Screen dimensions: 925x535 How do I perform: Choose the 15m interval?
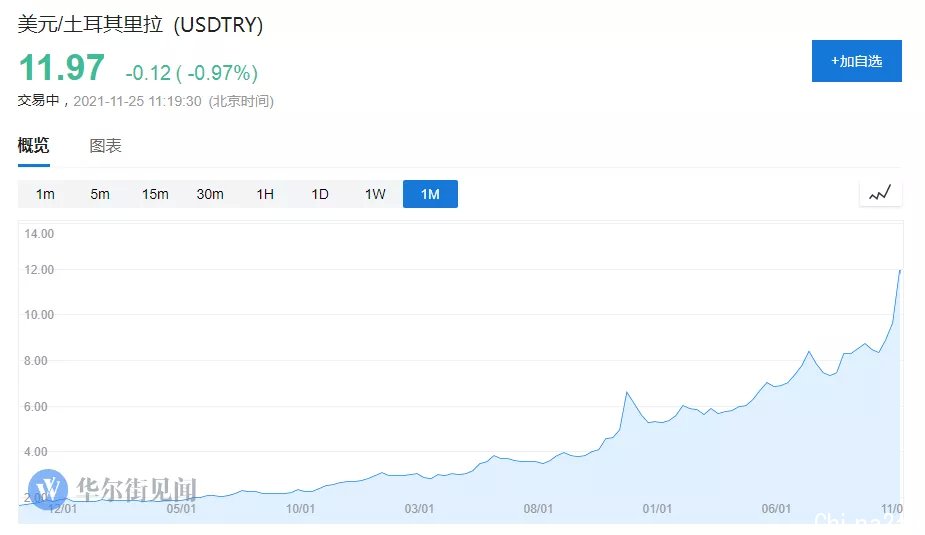pyautogui.click(x=155, y=194)
